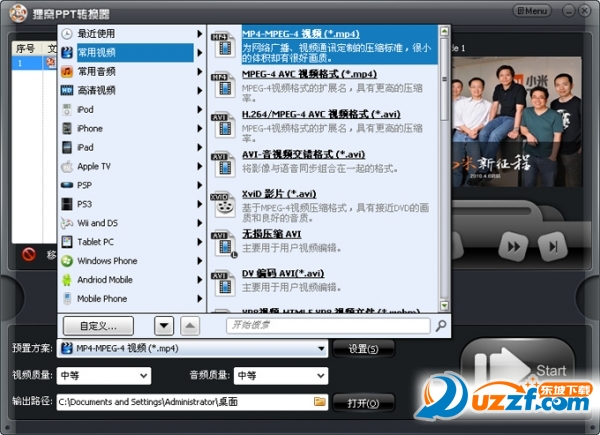
Task: Click the HD icon for 高清视频
Action: click(67, 90)
